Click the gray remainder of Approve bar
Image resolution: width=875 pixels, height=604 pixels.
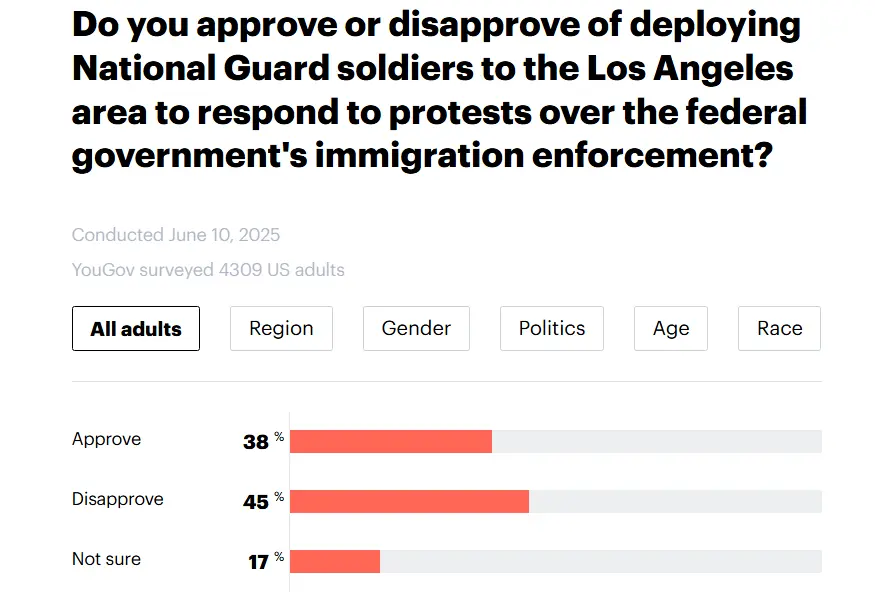point(656,441)
